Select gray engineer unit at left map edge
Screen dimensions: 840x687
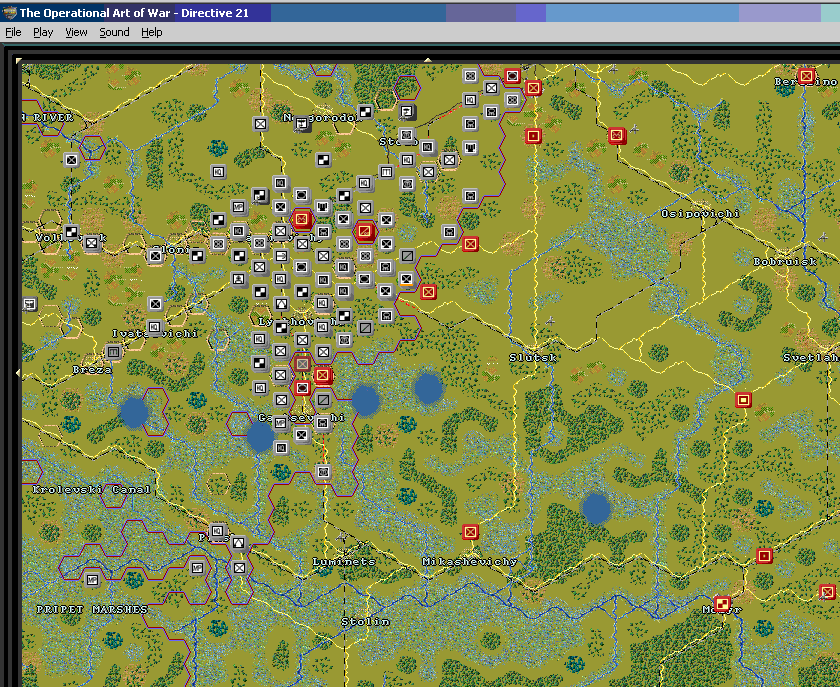[x=29, y=304]
